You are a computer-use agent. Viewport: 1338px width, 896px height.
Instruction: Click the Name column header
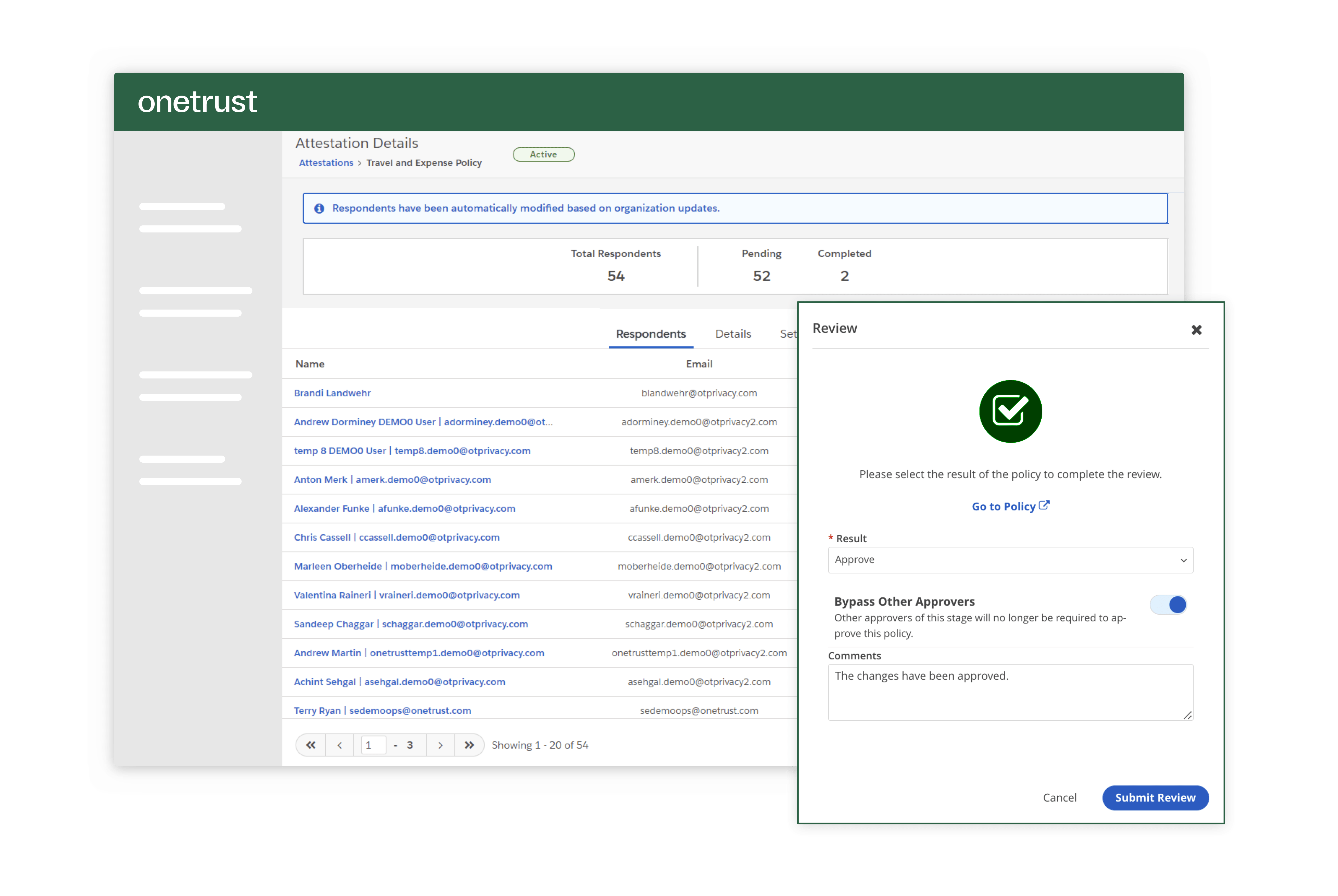pos(310,364)
